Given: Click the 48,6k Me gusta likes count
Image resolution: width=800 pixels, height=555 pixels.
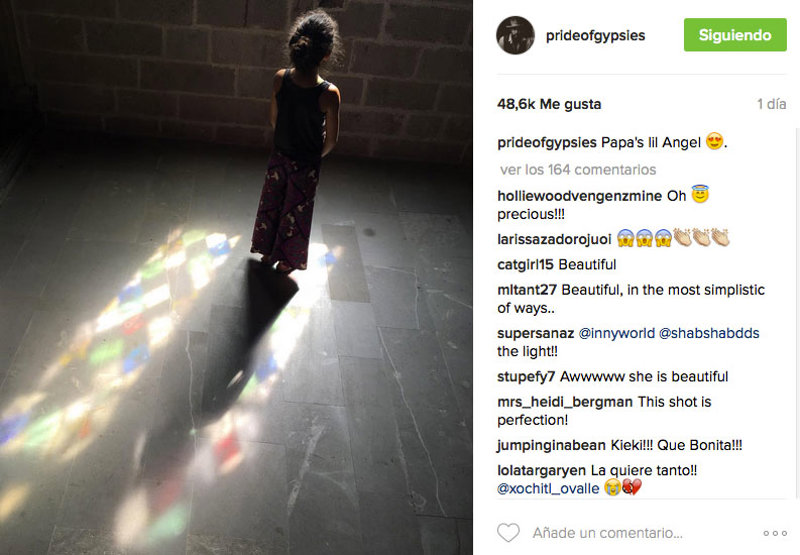Looking at the screenshot, I should [x=549, y=104].
